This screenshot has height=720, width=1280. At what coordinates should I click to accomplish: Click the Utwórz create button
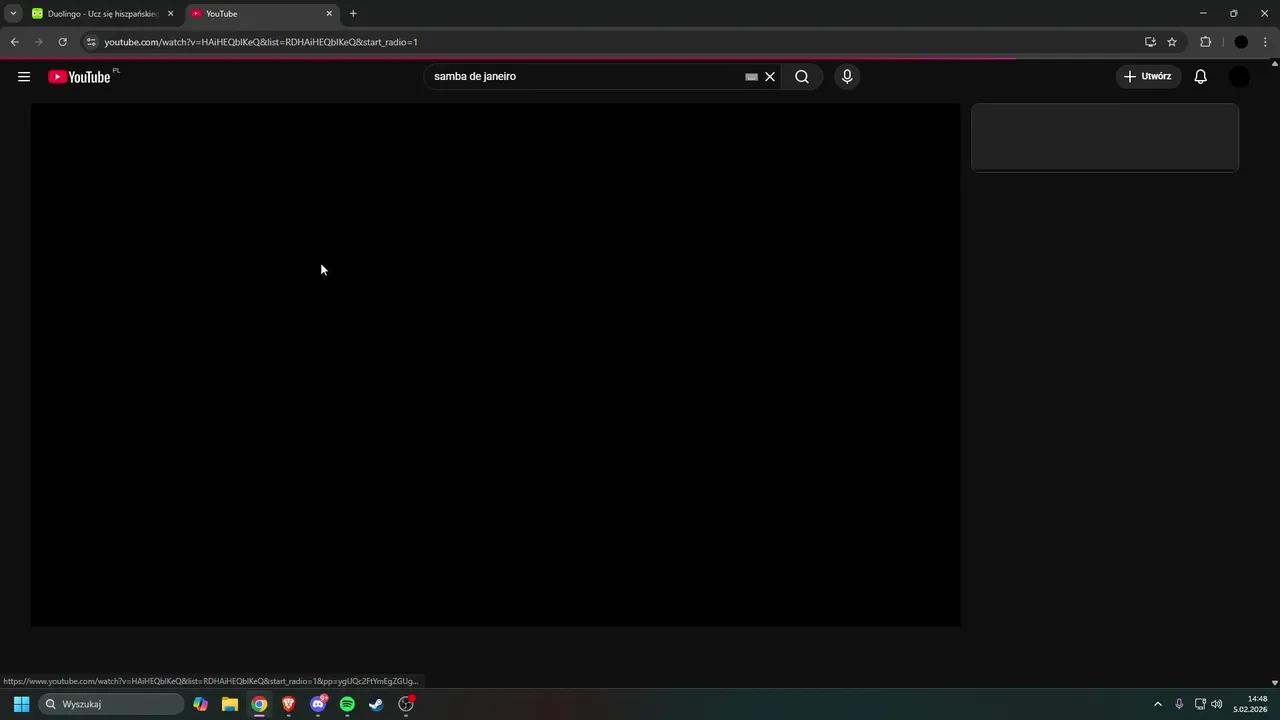coord(1148,77)
